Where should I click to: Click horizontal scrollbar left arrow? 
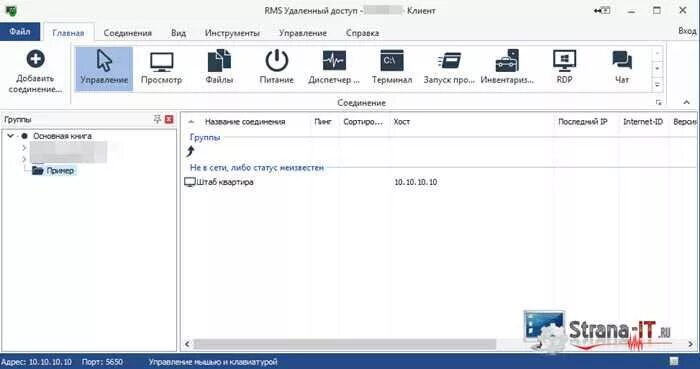(x=187, y=344)
